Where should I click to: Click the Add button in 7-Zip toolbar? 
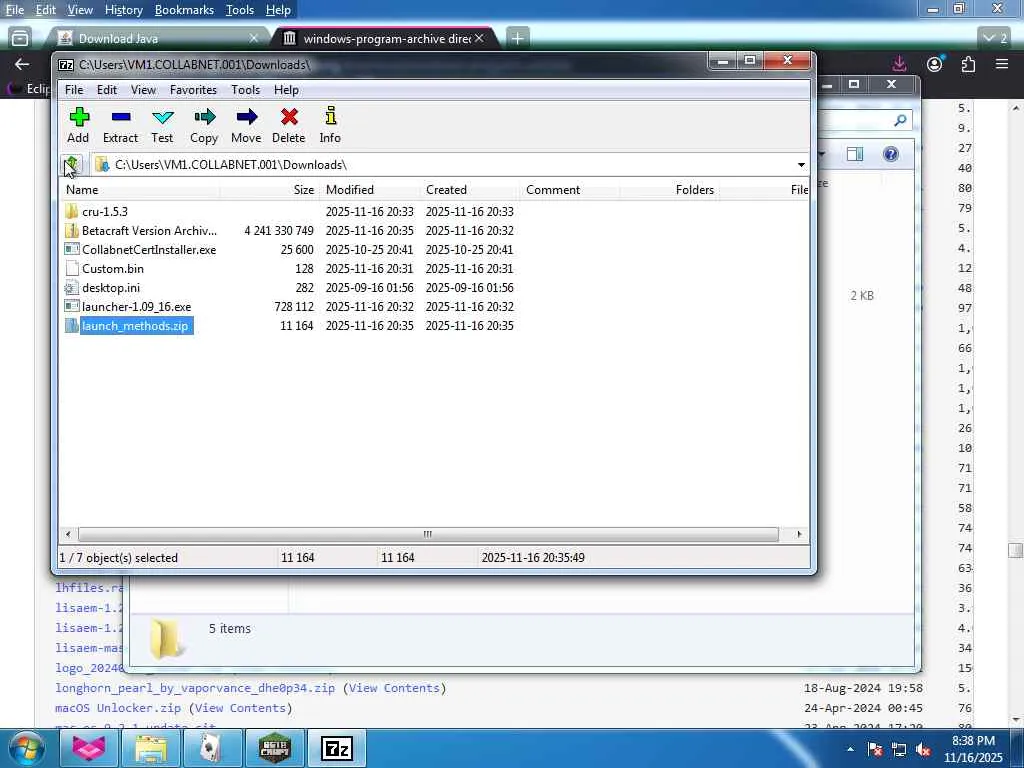click(x=78, y=125)
